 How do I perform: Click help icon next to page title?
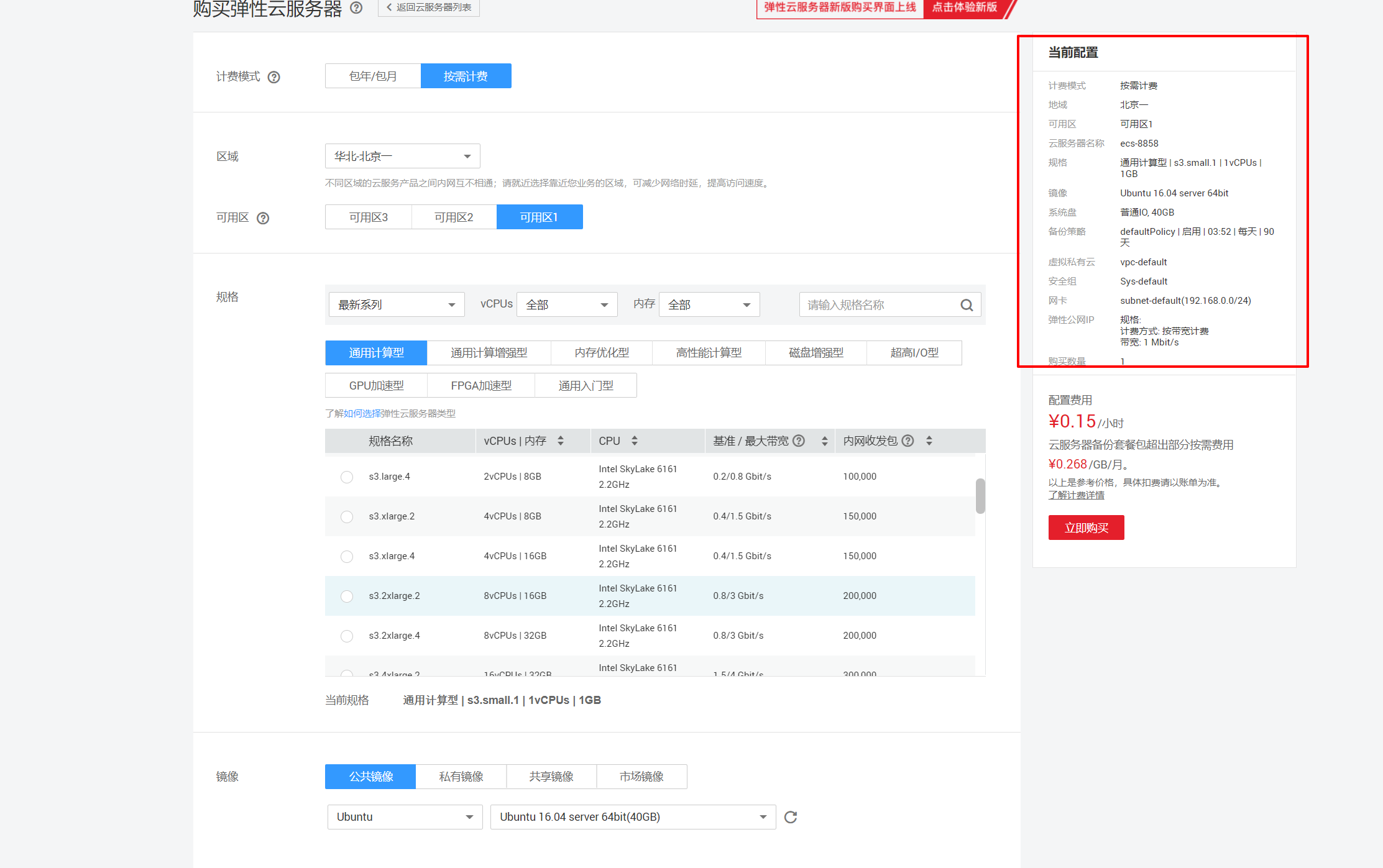coord(356,7)
